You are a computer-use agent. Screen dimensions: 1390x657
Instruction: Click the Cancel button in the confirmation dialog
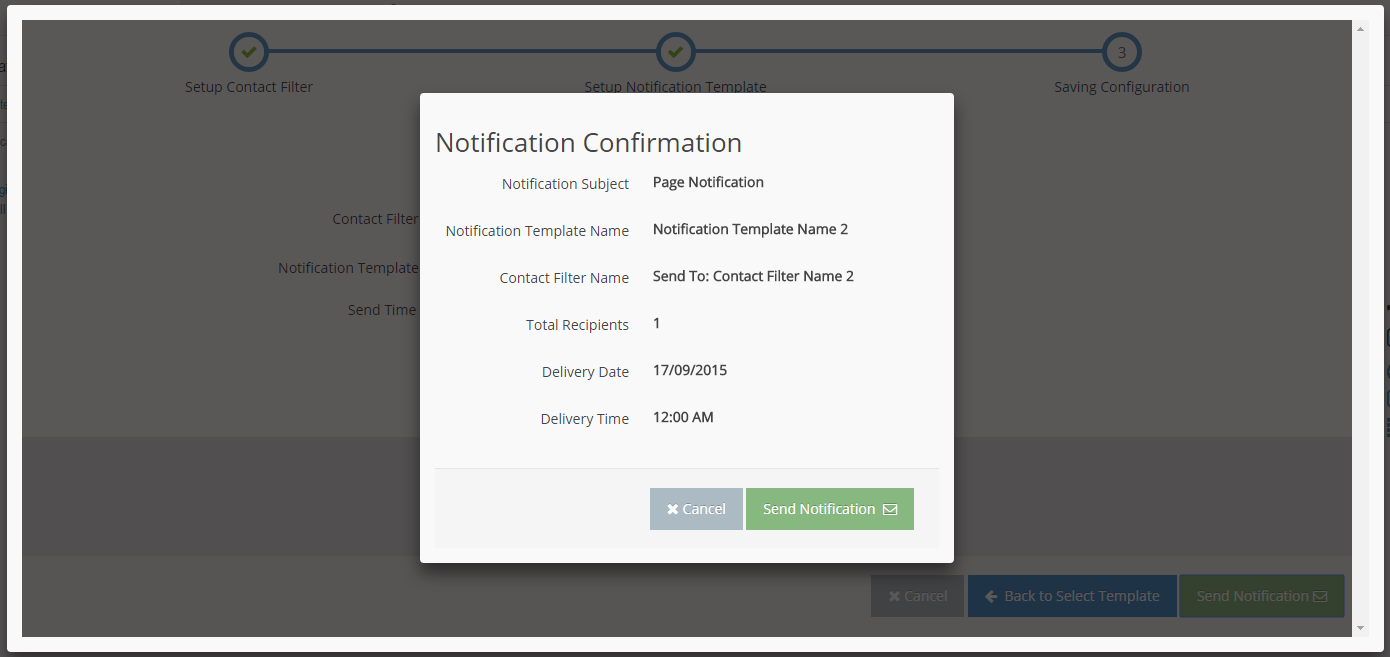click(x=696, y=509)
